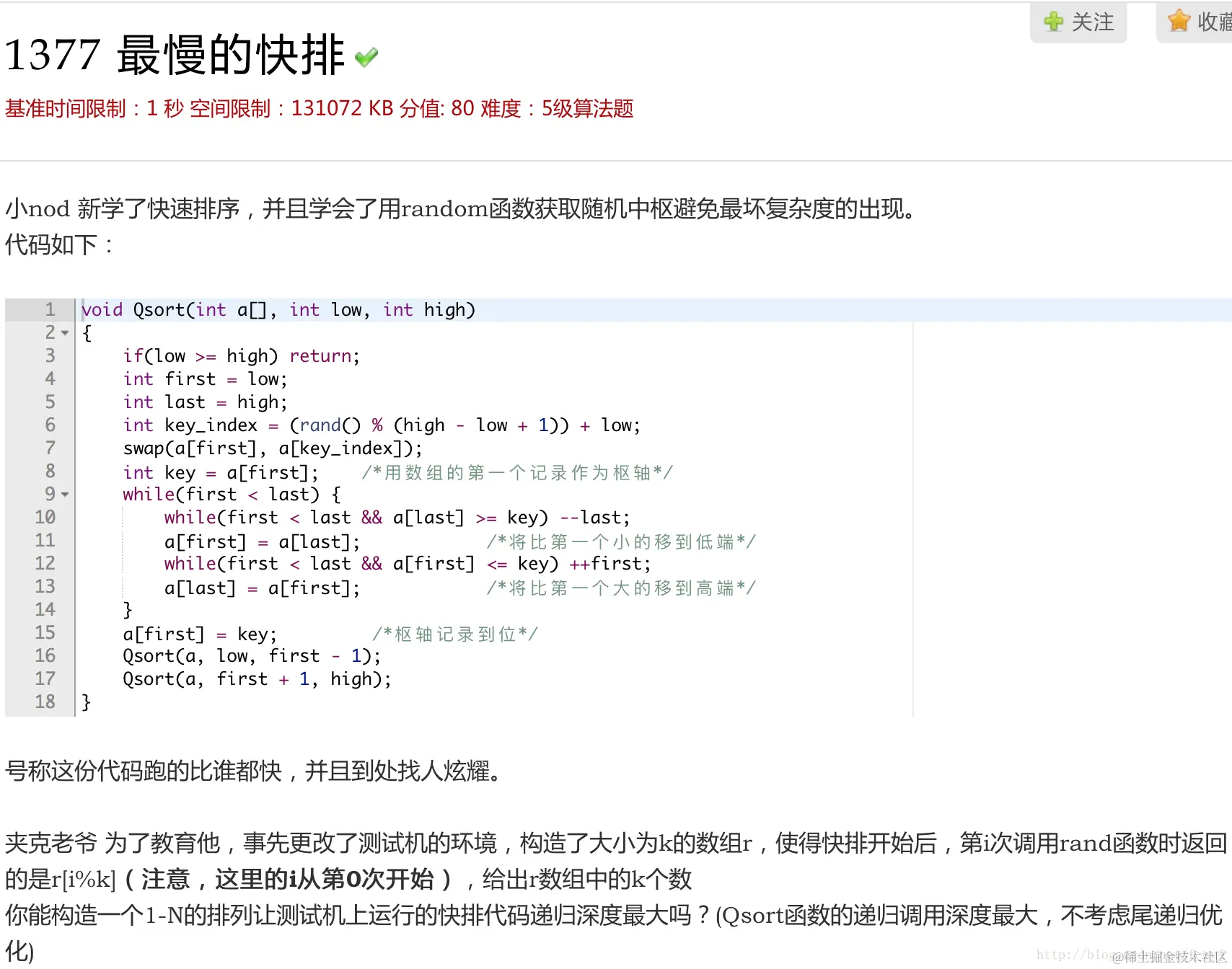Click code line 'if(low >= high) return;'
The height and width of the screenshot is (969, 1232).
[241, 356]
